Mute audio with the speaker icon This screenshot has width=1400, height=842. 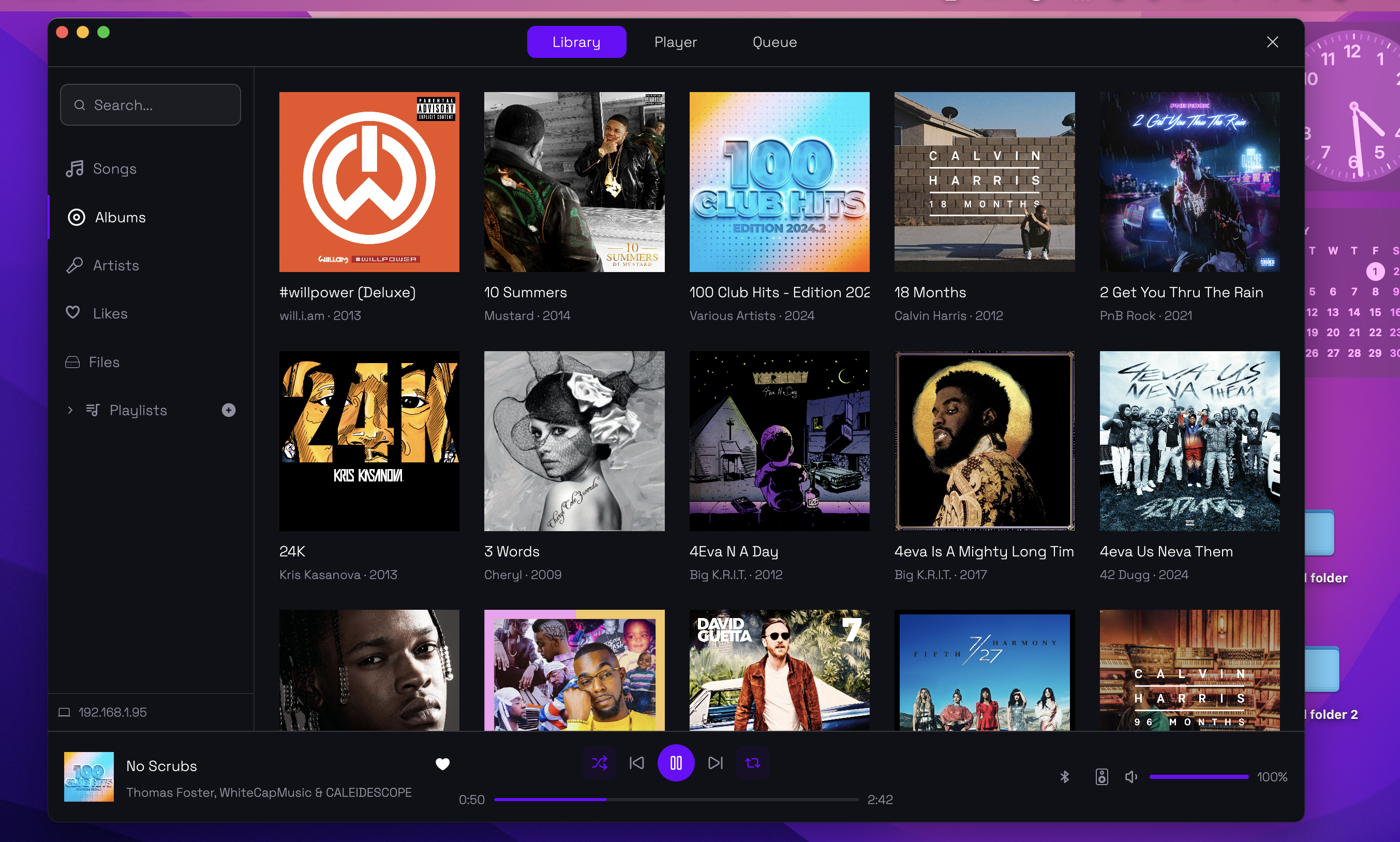point(1131,777)
